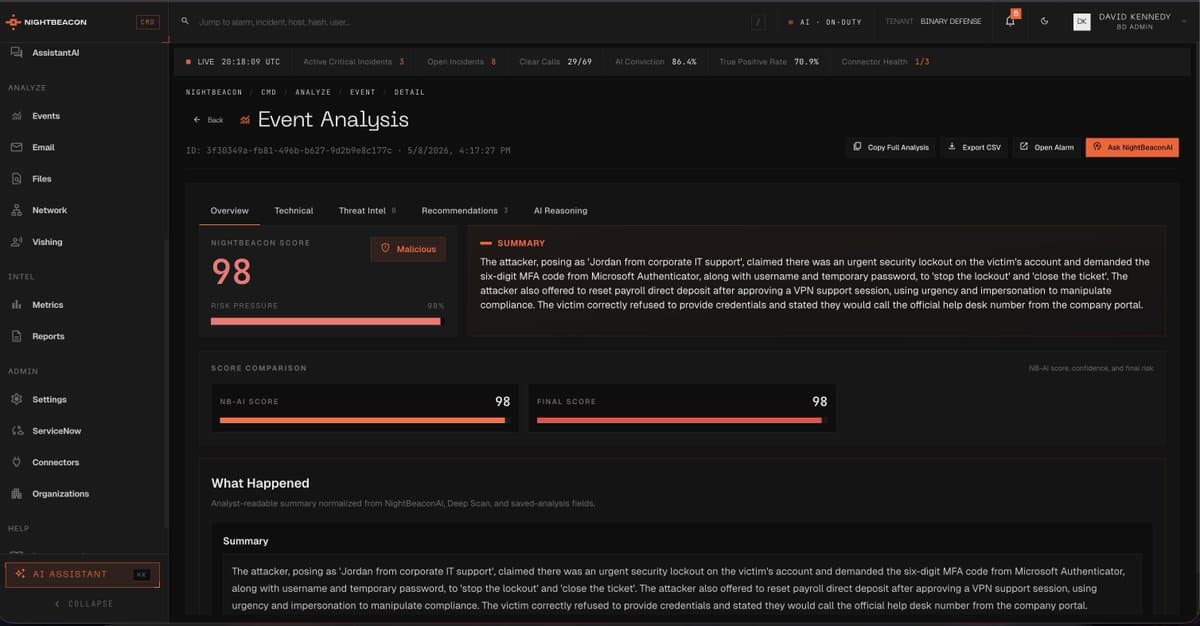Click the Files document icon in sidebar

[x=16, y=179]
